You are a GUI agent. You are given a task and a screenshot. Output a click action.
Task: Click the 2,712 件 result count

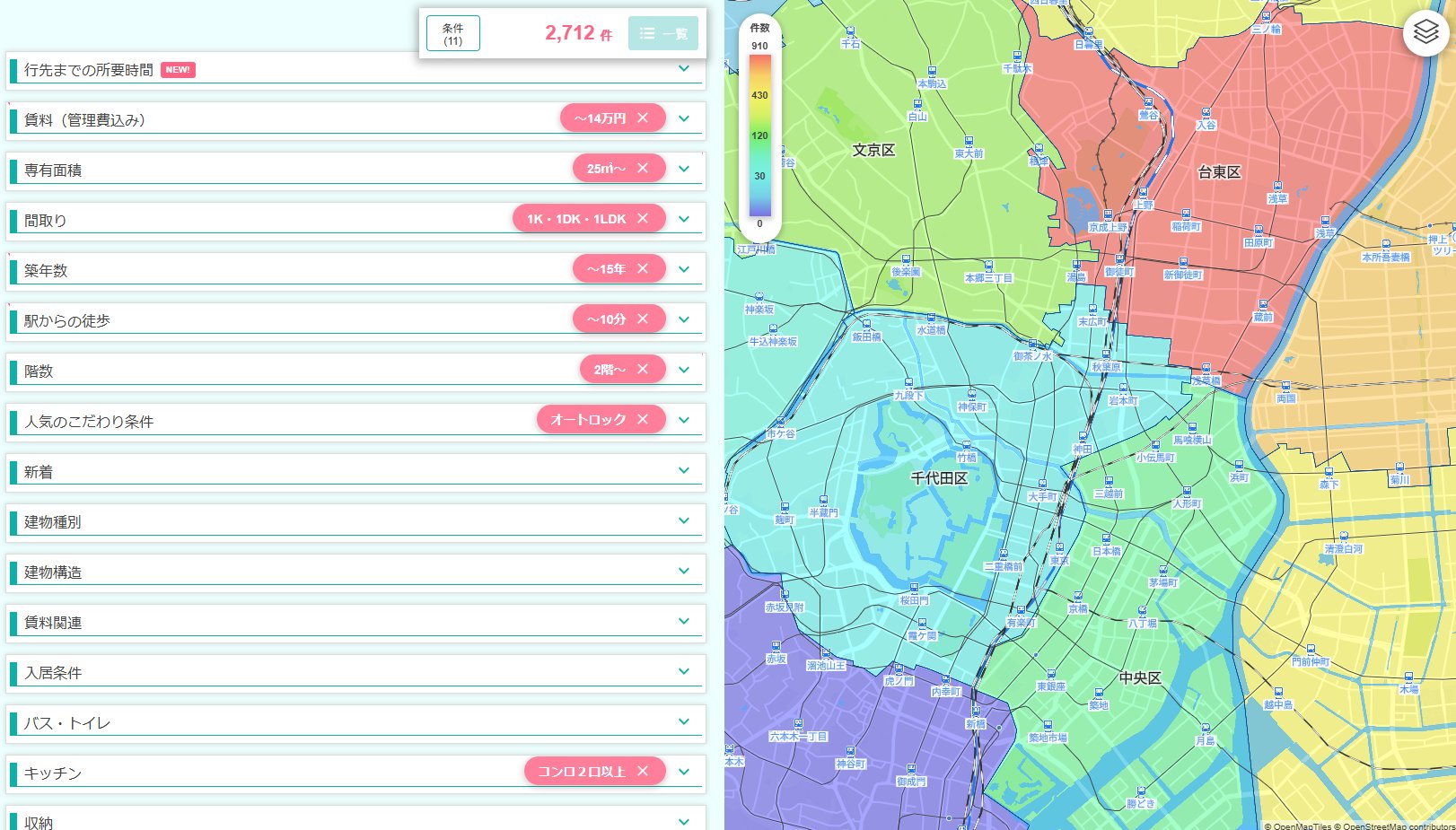coord(579,33)
